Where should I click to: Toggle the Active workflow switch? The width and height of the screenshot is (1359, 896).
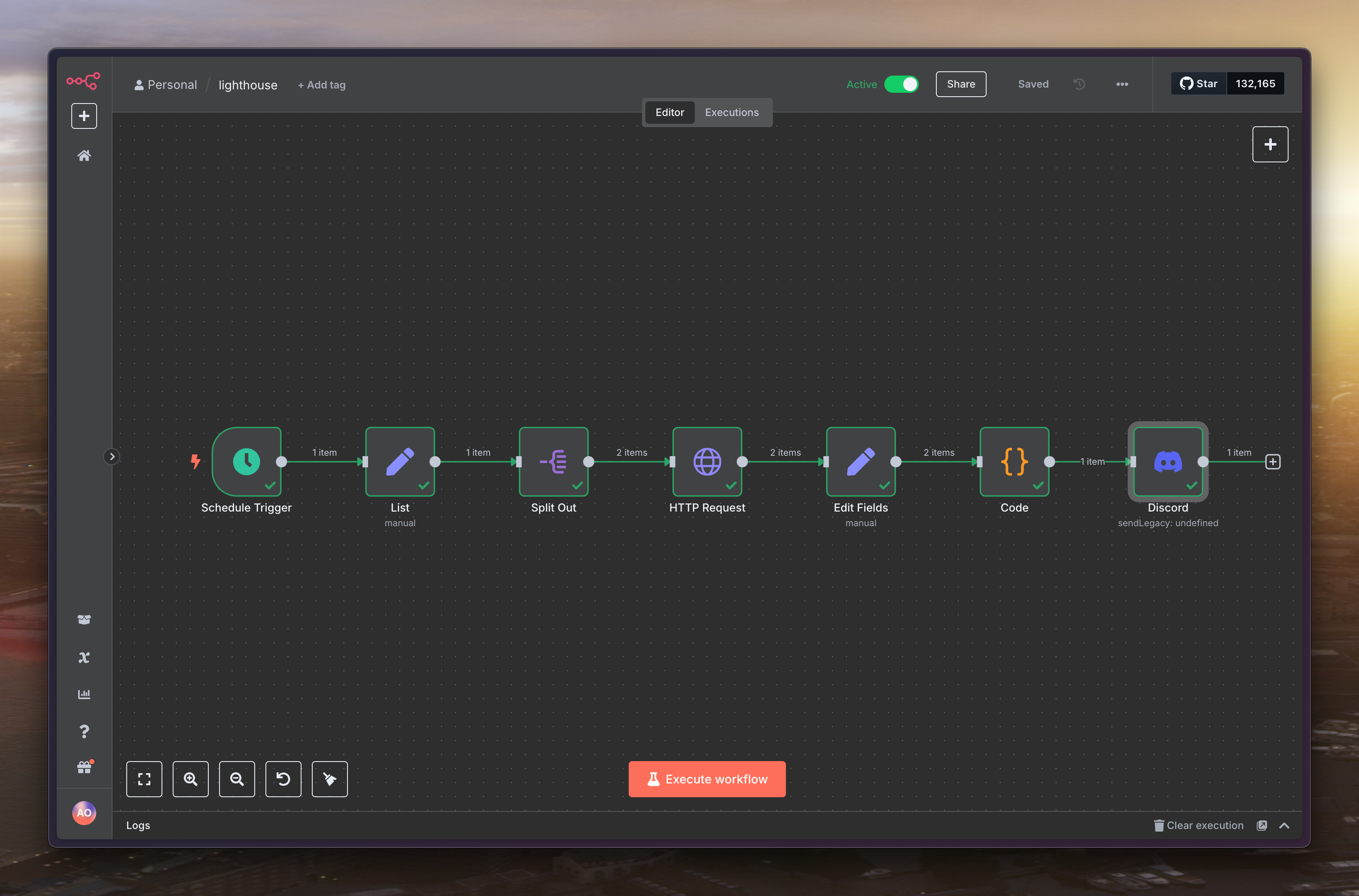[x=902, y=84]
